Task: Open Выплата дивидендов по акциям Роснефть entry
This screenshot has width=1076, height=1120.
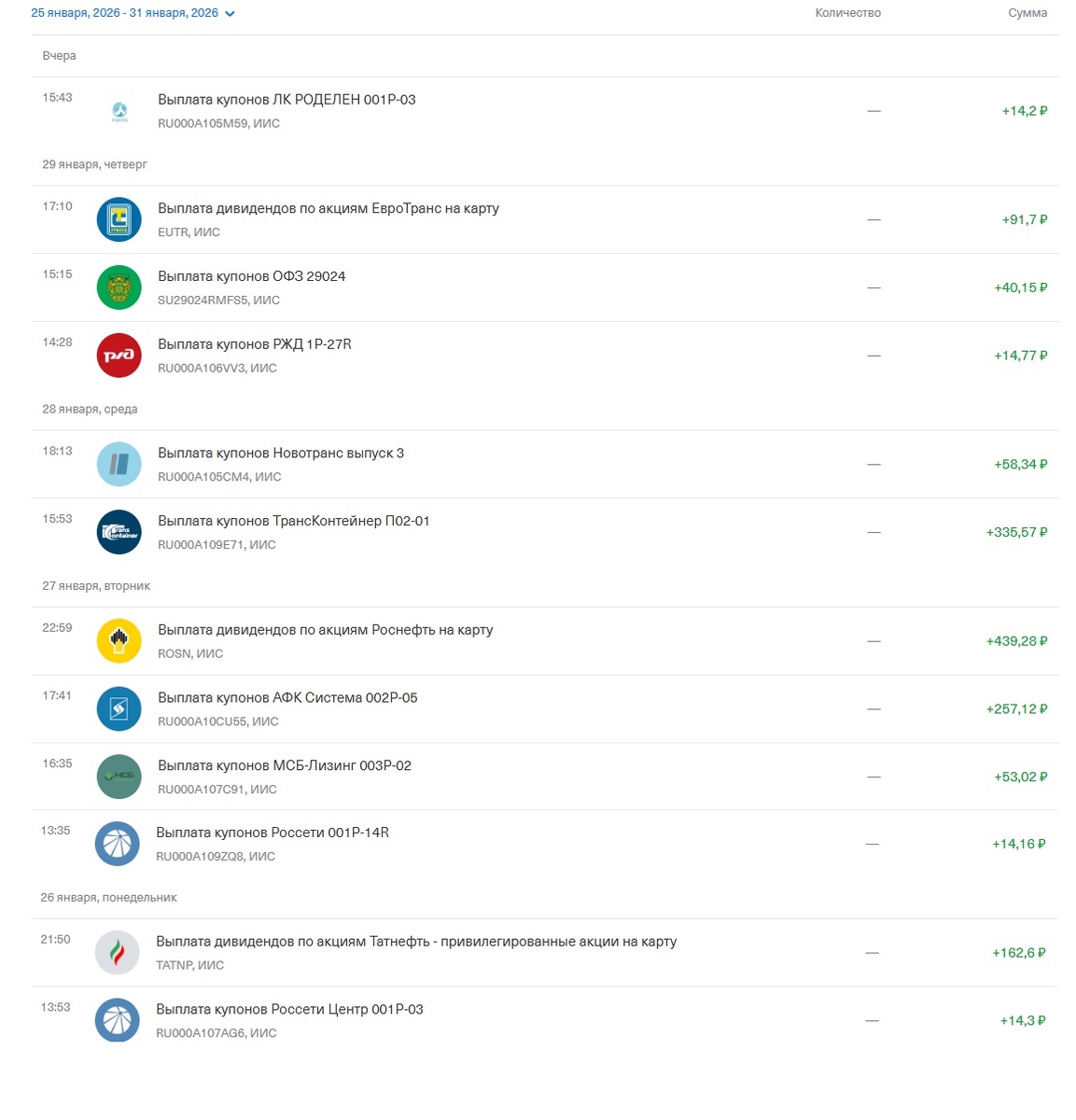Action: click(x=325, y=630)
